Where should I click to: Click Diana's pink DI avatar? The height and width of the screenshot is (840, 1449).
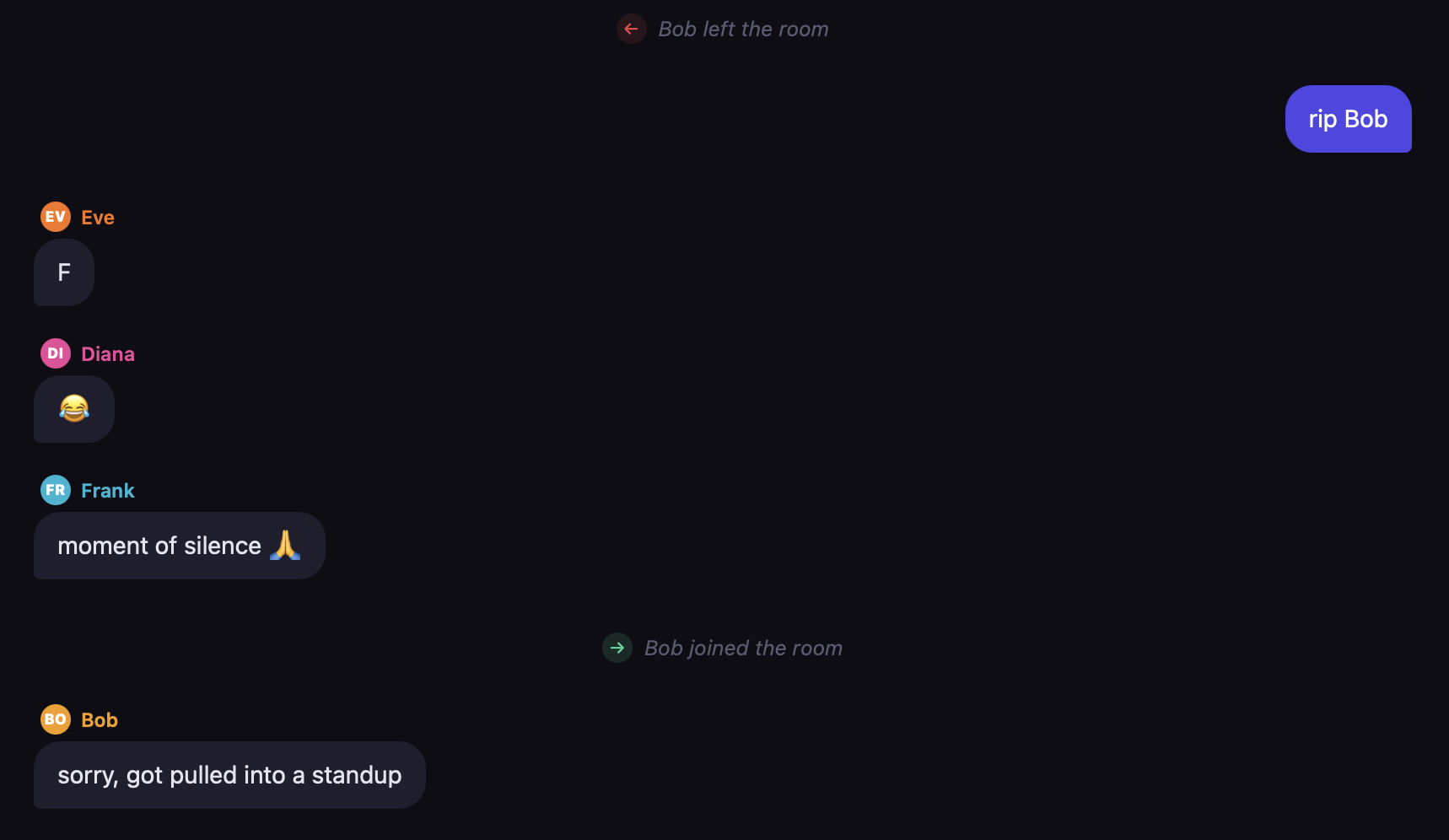pos(55,353)
